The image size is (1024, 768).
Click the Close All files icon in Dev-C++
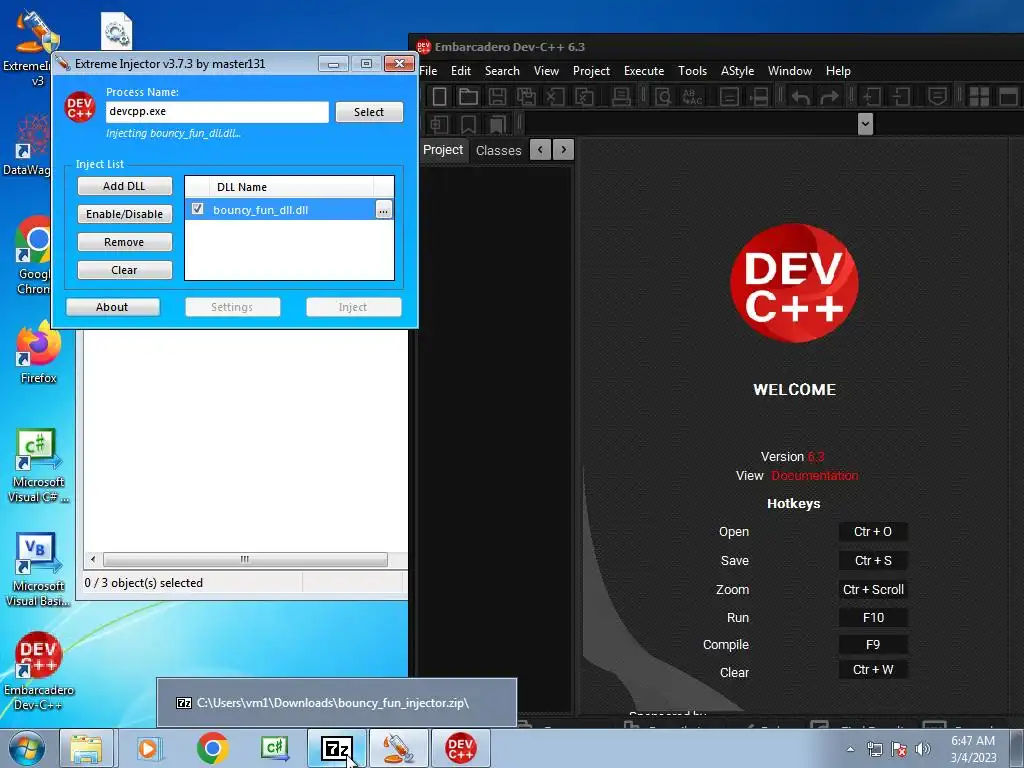[x=584, y=97]
